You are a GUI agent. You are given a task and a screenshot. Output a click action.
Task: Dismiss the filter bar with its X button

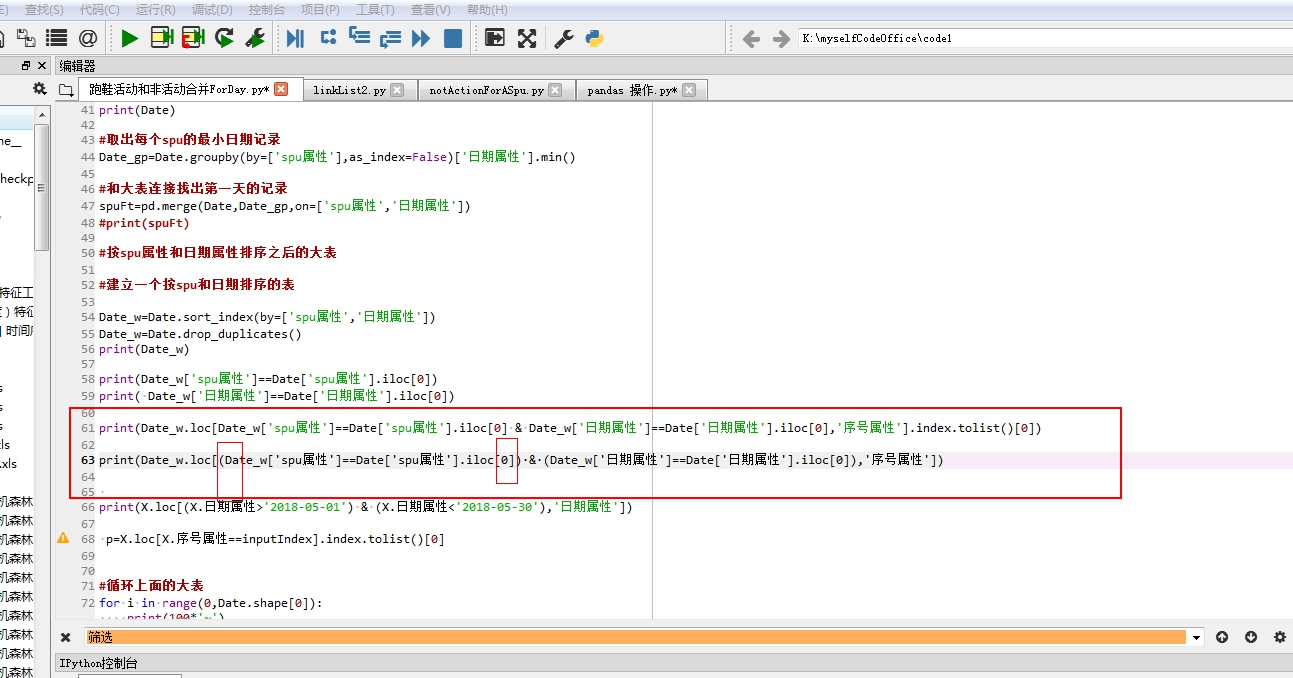(x=64, y=637)
